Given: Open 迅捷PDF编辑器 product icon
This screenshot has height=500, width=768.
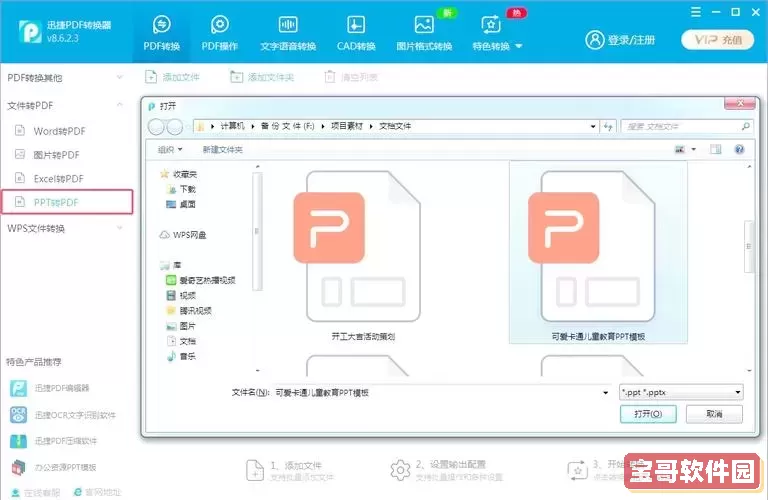Looking at the screenshot, I should click(x=19, y=388).
